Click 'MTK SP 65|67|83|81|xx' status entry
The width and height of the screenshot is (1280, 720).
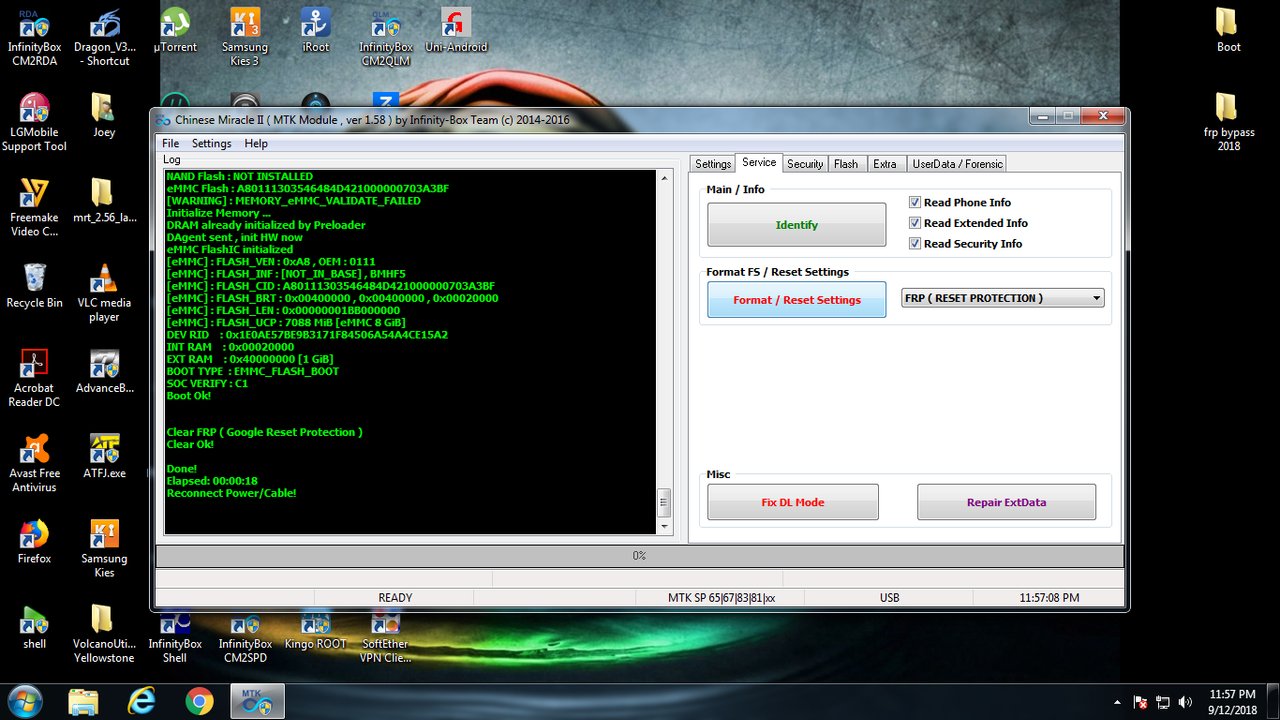coord(721,598)
